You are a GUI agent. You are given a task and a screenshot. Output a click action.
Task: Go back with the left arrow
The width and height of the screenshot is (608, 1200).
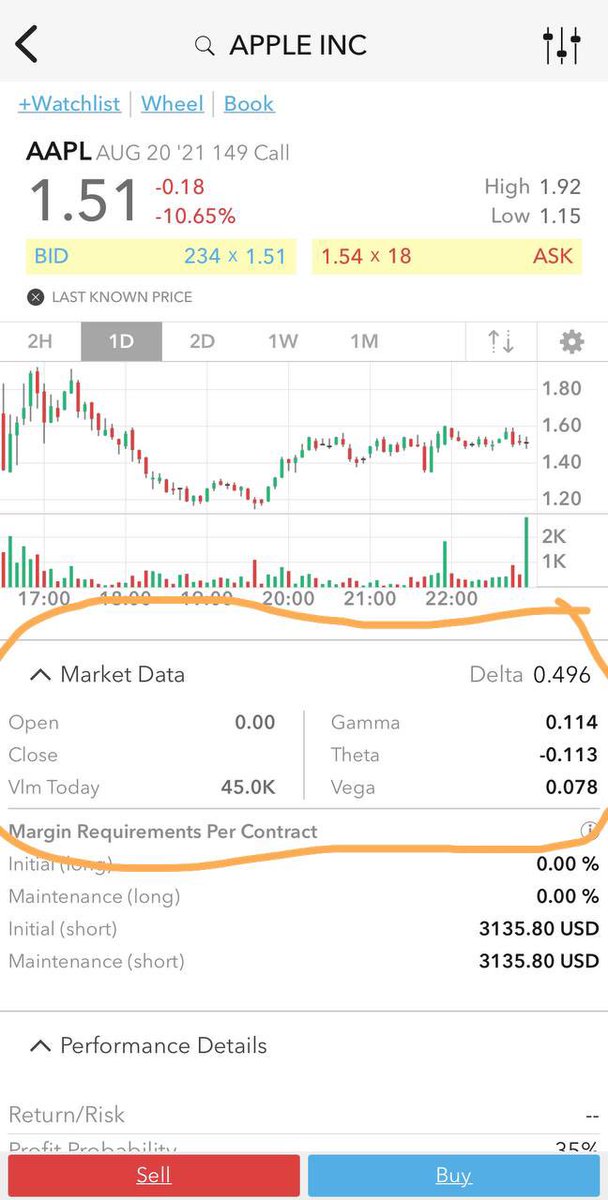coord(26,45)
